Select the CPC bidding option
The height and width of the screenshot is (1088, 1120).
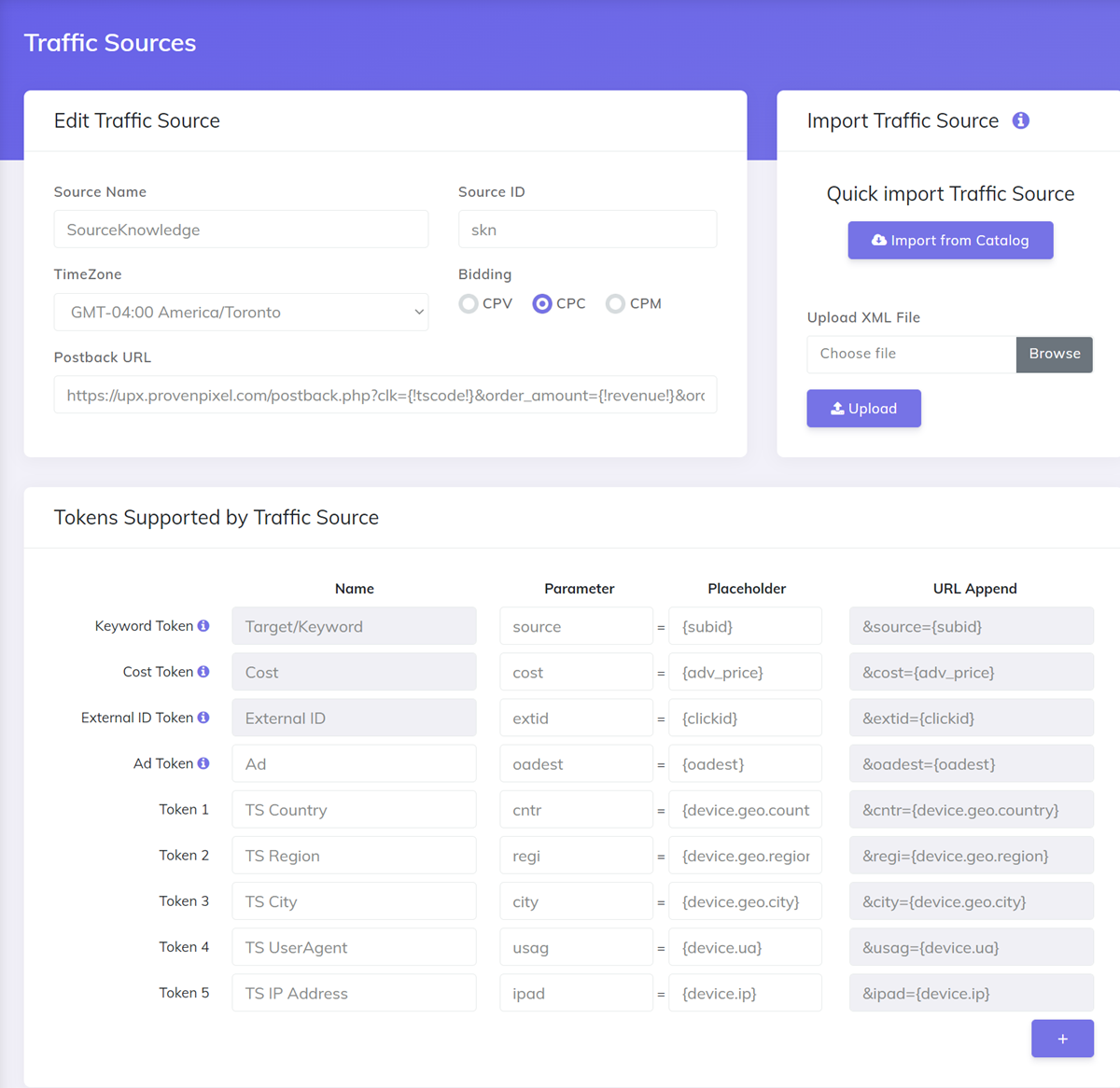(x=542, y=303)
